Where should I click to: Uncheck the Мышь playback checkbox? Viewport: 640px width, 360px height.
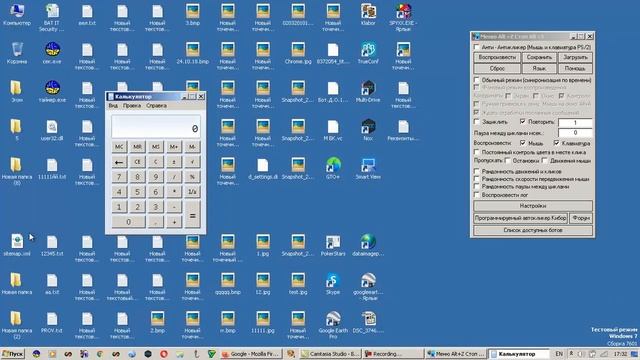point(523,143)
